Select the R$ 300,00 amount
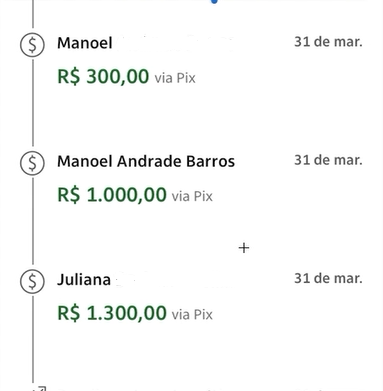This screenshot has height=391, width=383. (103, 76)
